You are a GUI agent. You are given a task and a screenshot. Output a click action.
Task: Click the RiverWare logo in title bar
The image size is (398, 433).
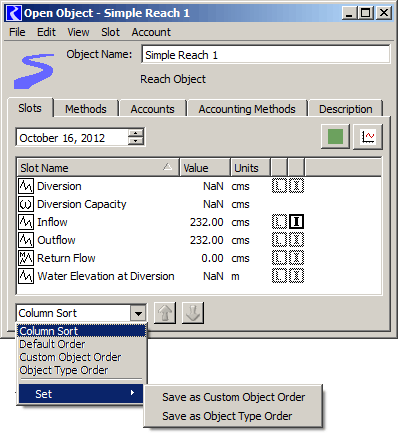(x=14, y=13)
